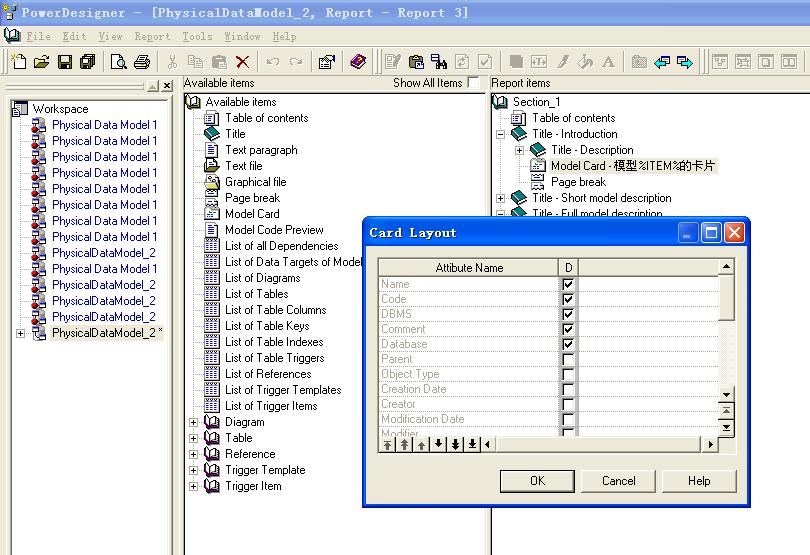Image resolution: width=810 pixels, height=555 pixels.
Task: Click the right blue arrow toolbar icon
Action: [685, 62]
